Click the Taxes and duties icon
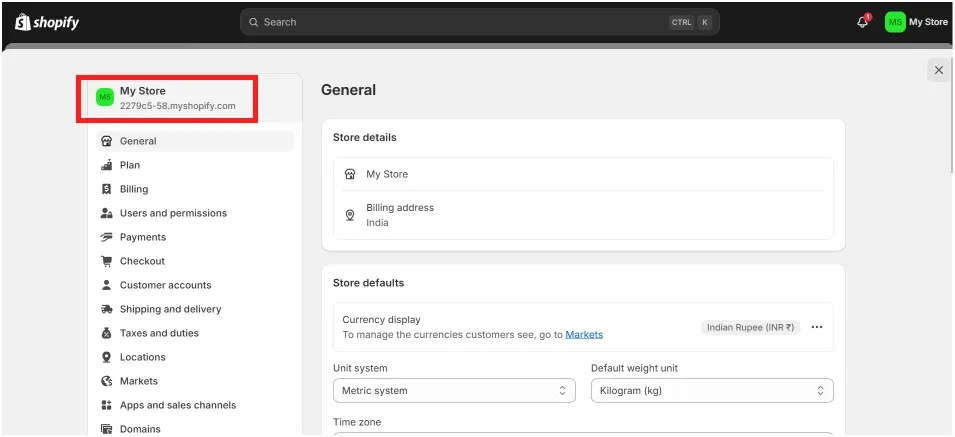Image resolution: width=955 pixels, height=437 pixels. 107,333
